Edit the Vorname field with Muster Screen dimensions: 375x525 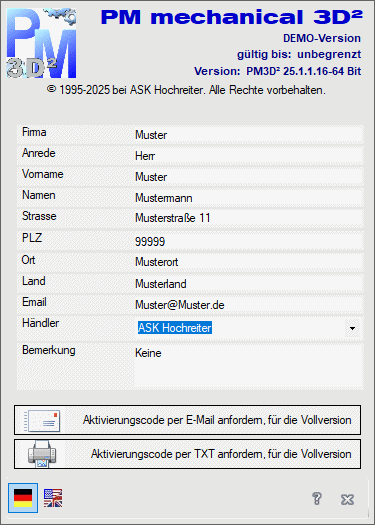click(248, 177)
